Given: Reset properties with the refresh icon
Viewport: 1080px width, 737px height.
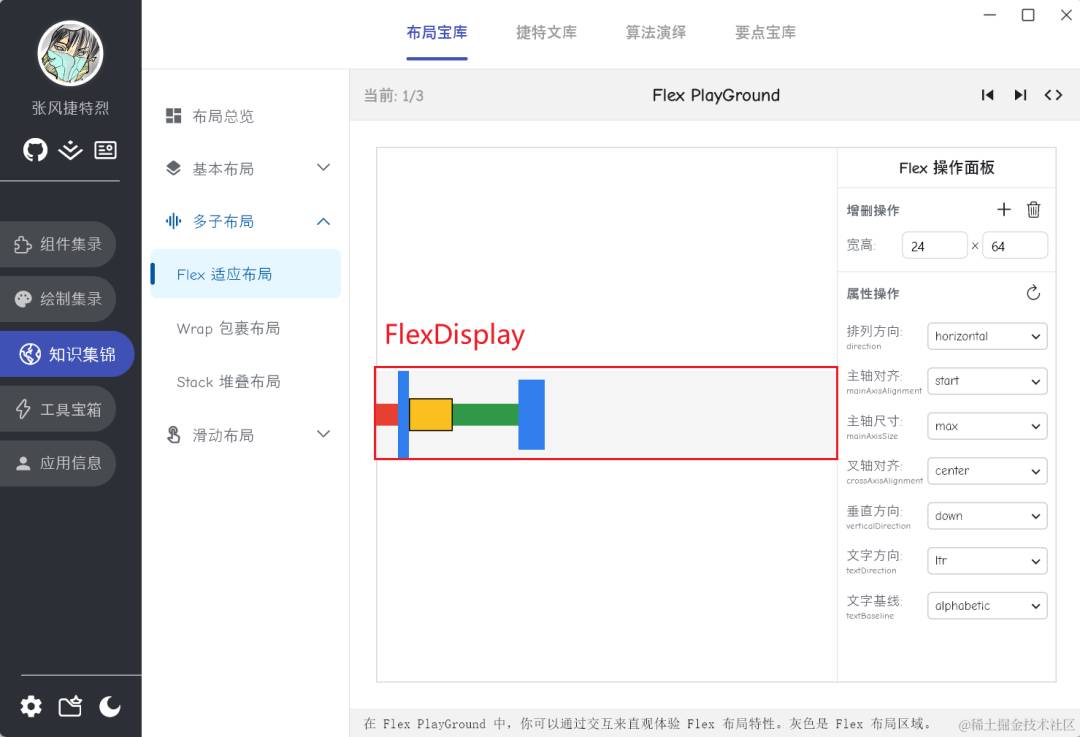Looking at the screenshot, I should 1034,293.
